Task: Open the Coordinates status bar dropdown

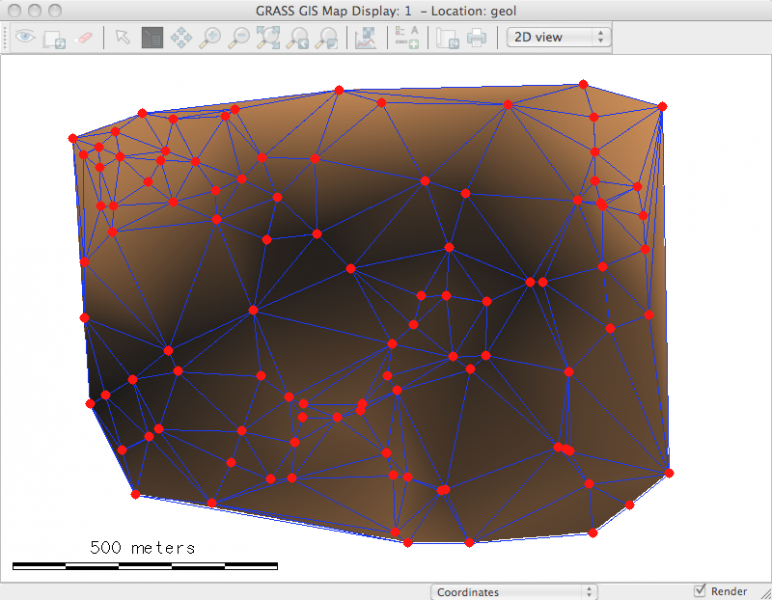Action: pyautogui.click(x=514, y=592)
